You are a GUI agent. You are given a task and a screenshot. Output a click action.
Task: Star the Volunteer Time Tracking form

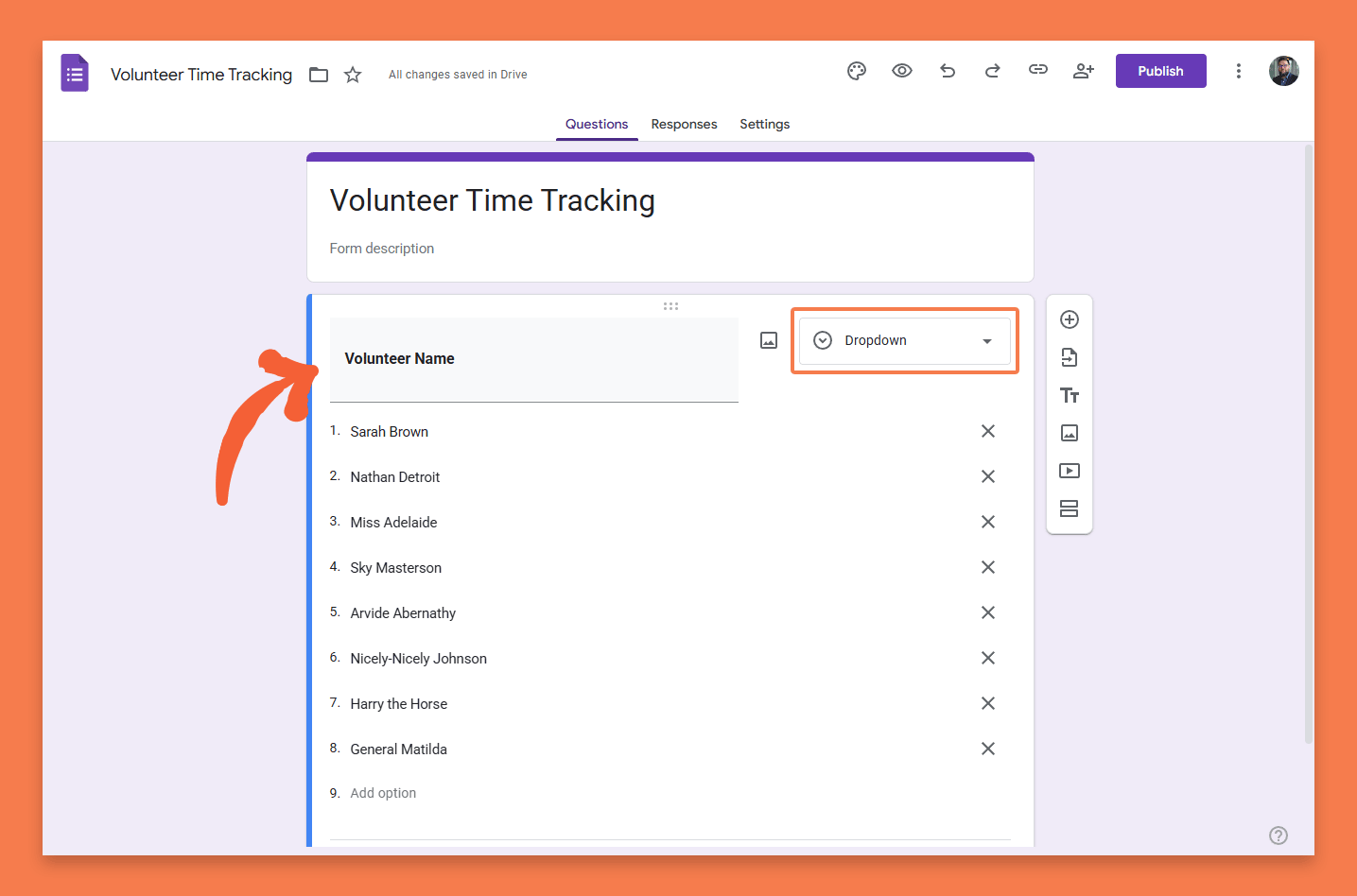tap(353, 75)
